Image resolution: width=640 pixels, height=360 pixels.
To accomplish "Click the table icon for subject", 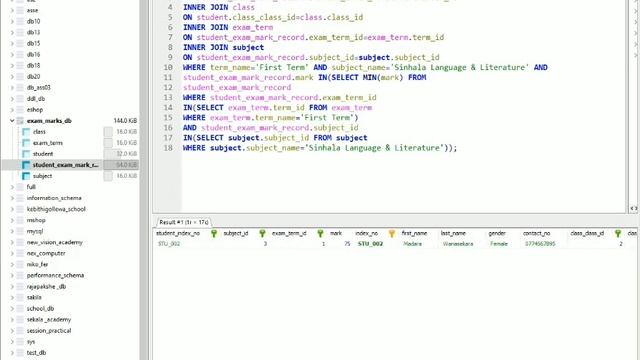I will tap(26, 176).
